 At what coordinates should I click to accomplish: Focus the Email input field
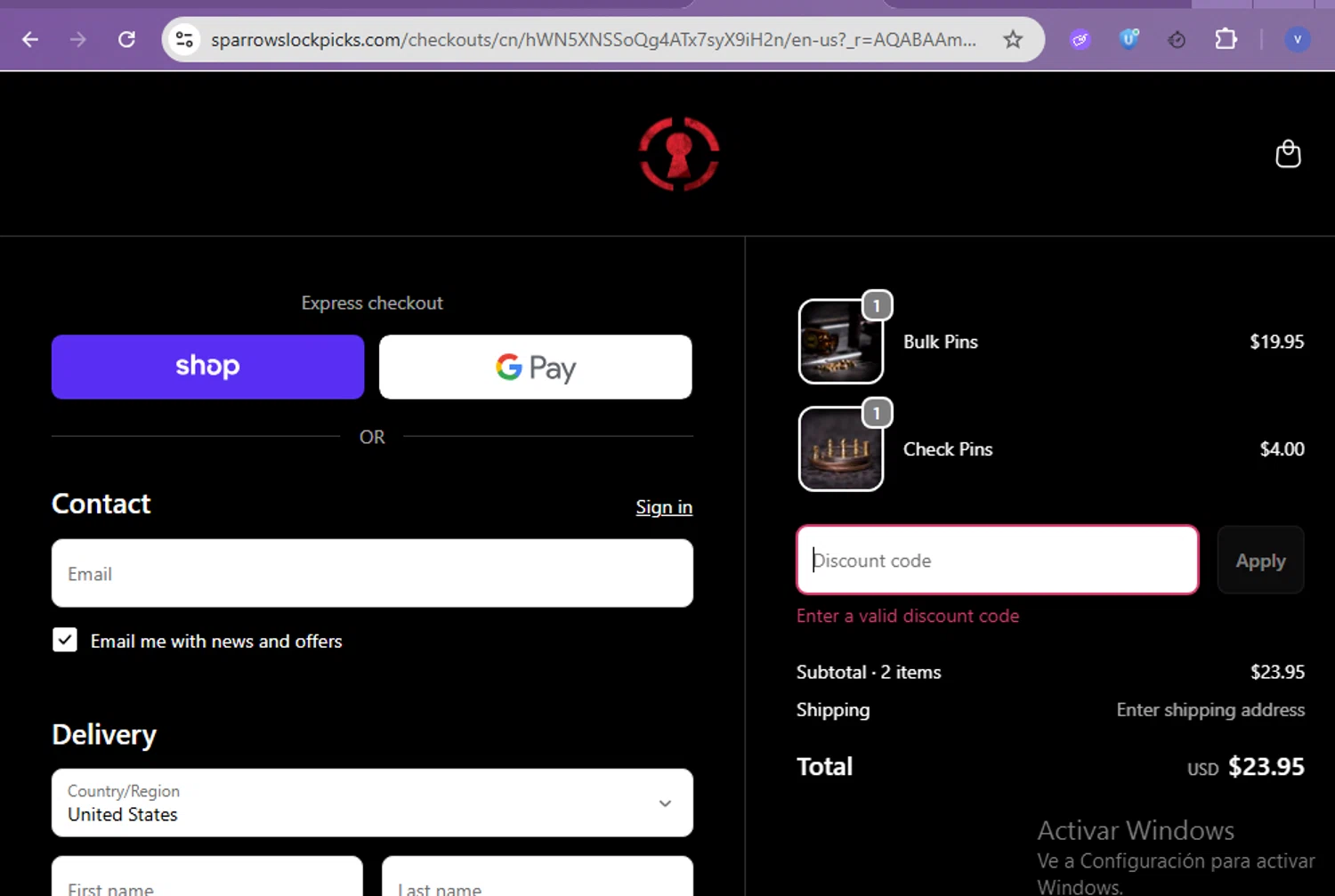click(x=372, y=573)
